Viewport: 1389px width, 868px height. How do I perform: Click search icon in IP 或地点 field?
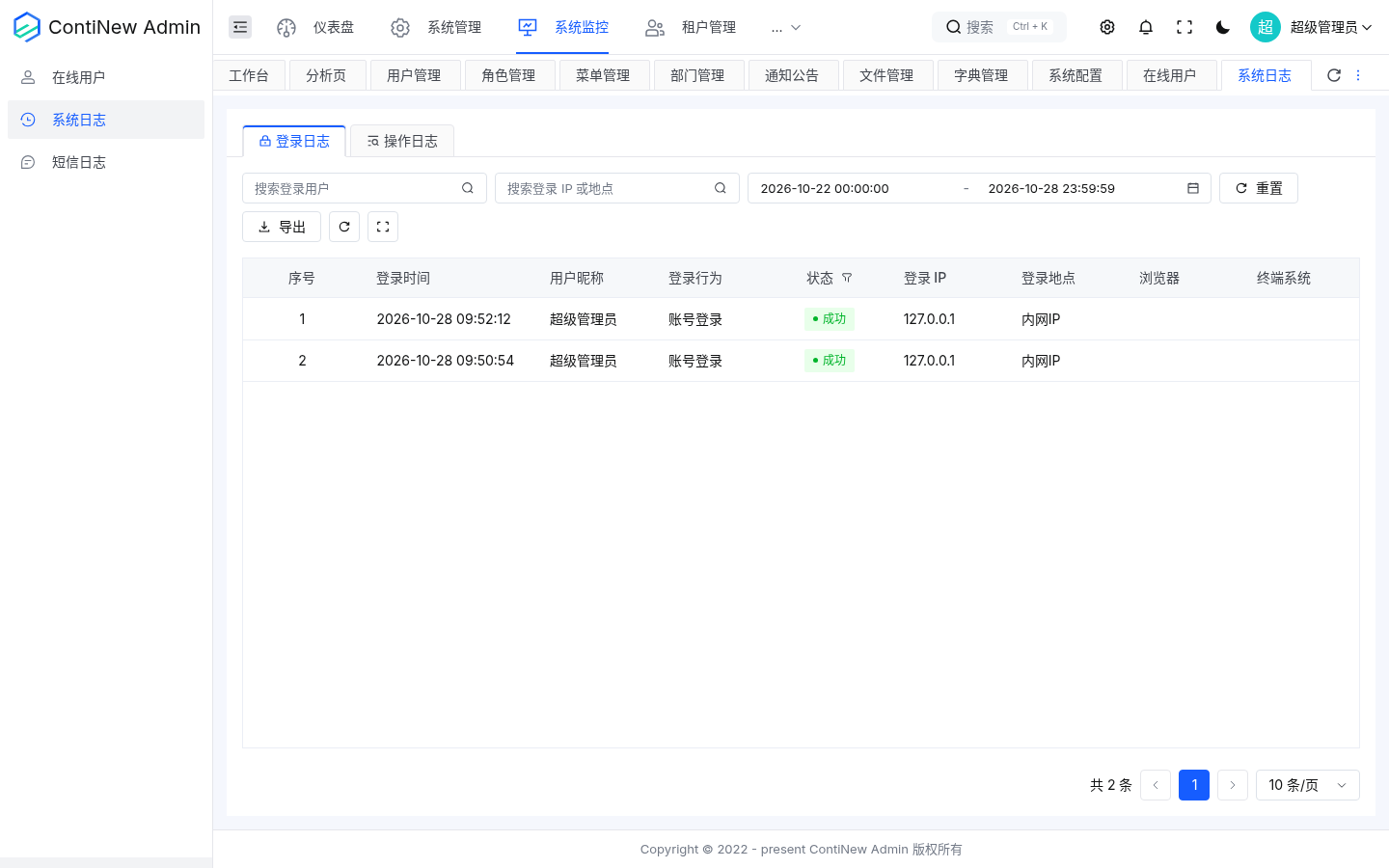point(721,188)
